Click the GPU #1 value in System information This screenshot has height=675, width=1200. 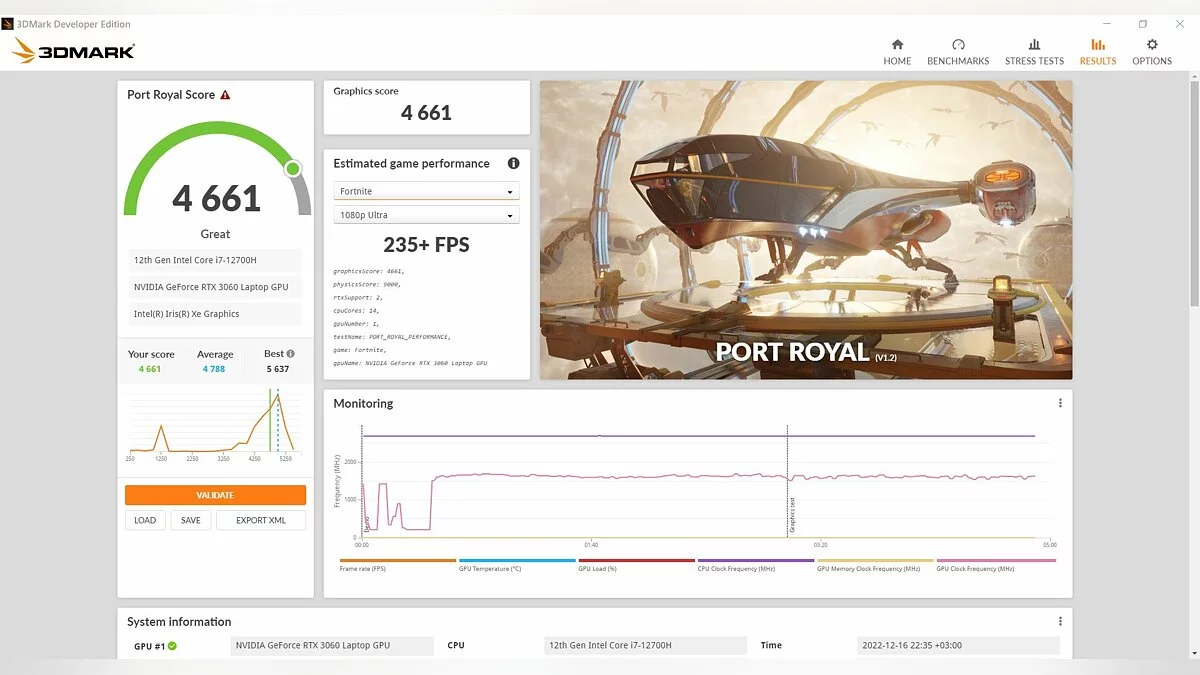pos(332,646)
